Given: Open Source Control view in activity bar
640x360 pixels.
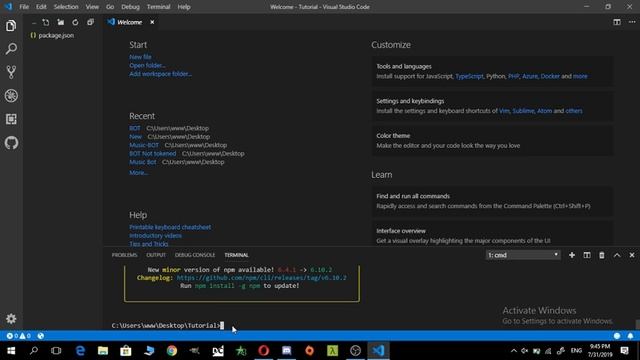Looking at the screenshot, I should tap(11, 72).
